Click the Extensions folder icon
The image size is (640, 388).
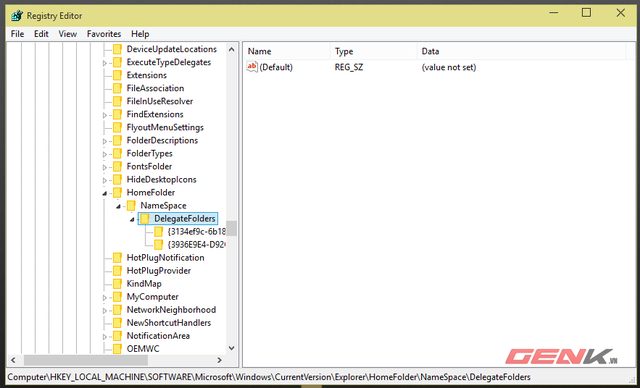click(118, 75)
